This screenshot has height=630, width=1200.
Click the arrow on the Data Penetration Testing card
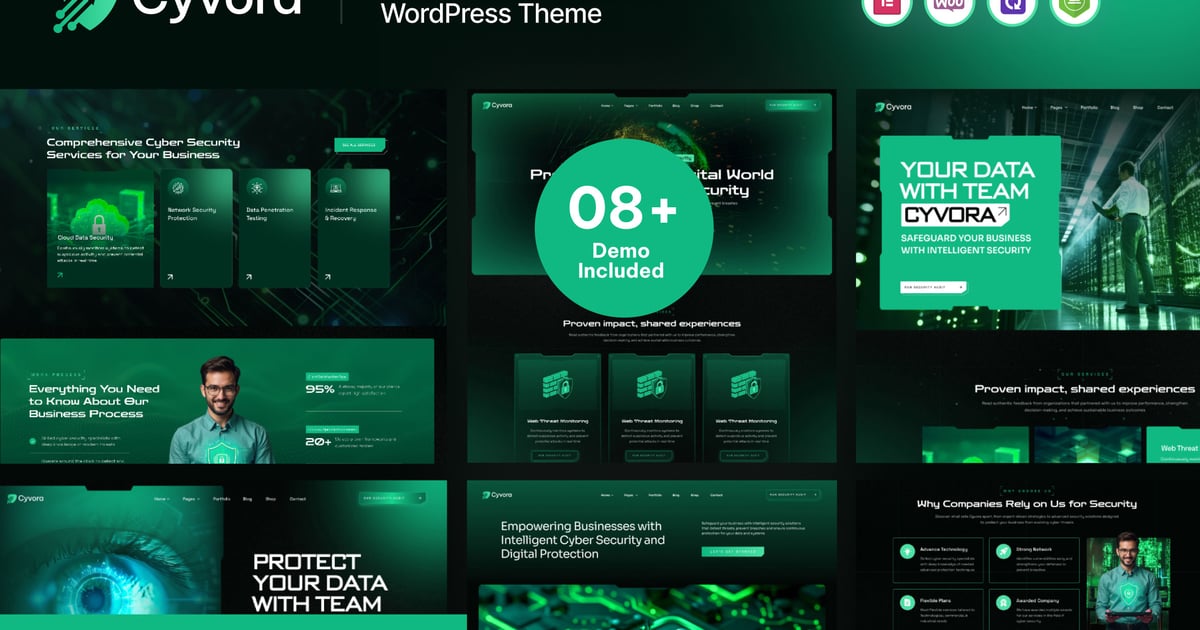[248, 276]
